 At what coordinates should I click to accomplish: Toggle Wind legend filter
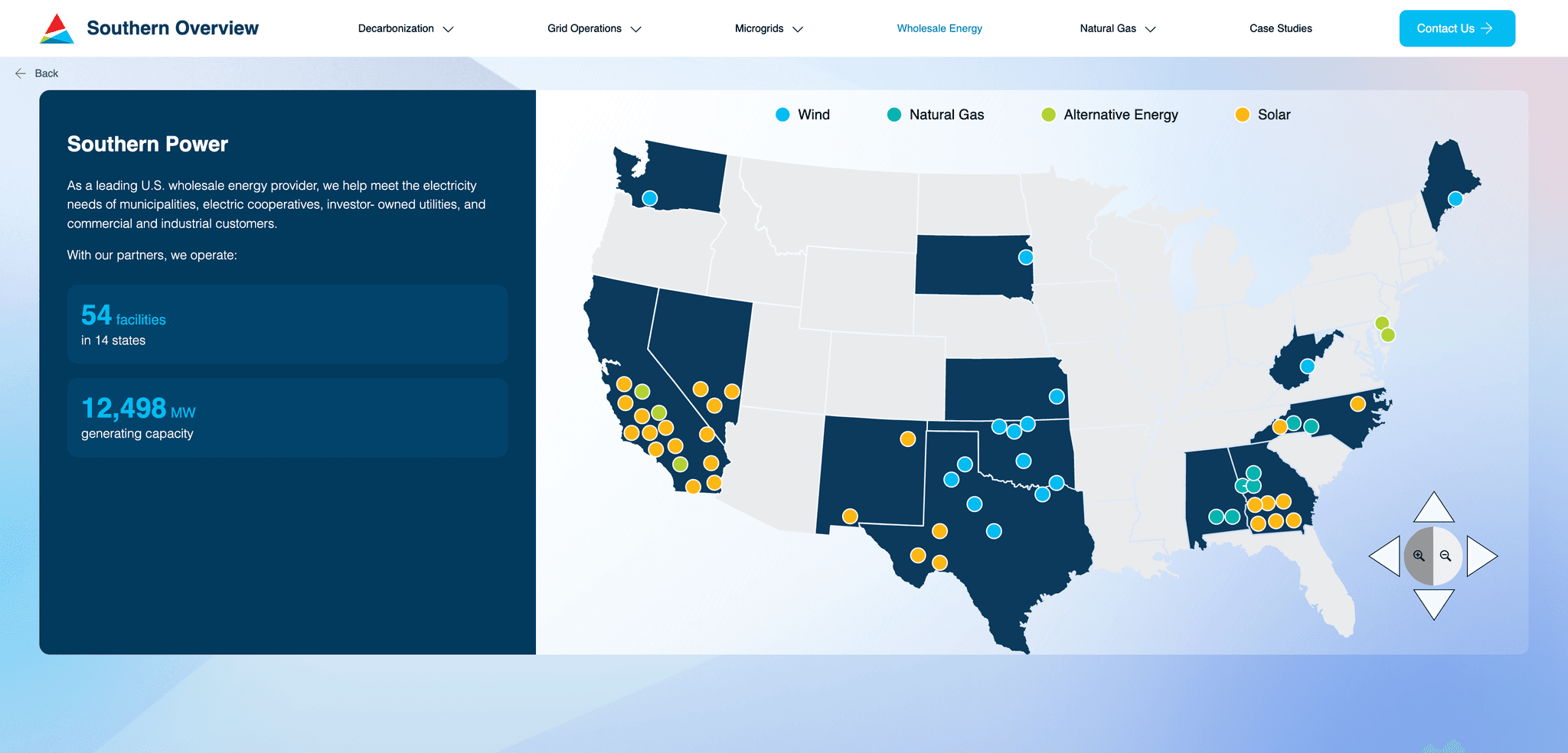pos(802,115)
